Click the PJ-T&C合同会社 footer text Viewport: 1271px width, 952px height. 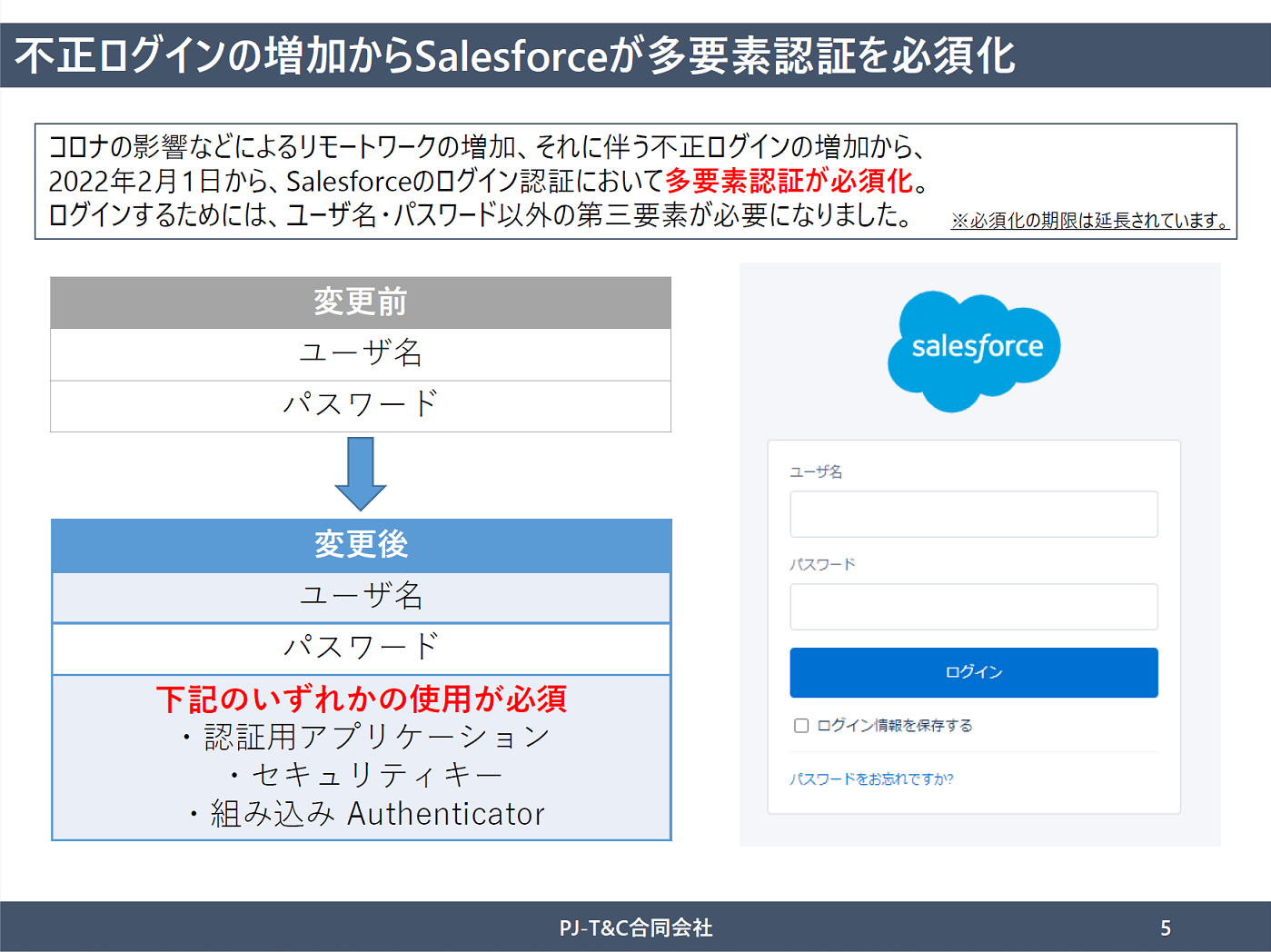(635, 927)
